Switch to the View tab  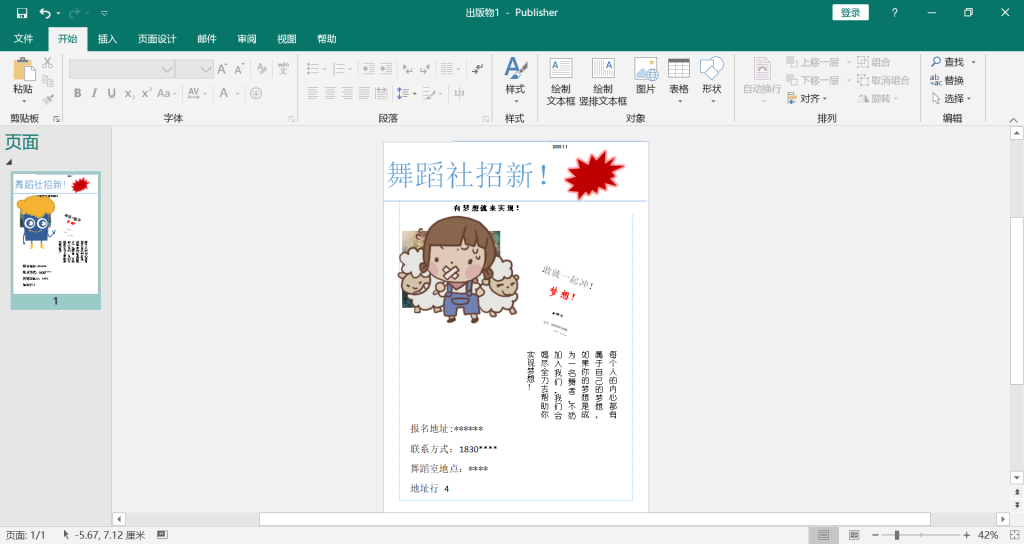pos(286,39)
